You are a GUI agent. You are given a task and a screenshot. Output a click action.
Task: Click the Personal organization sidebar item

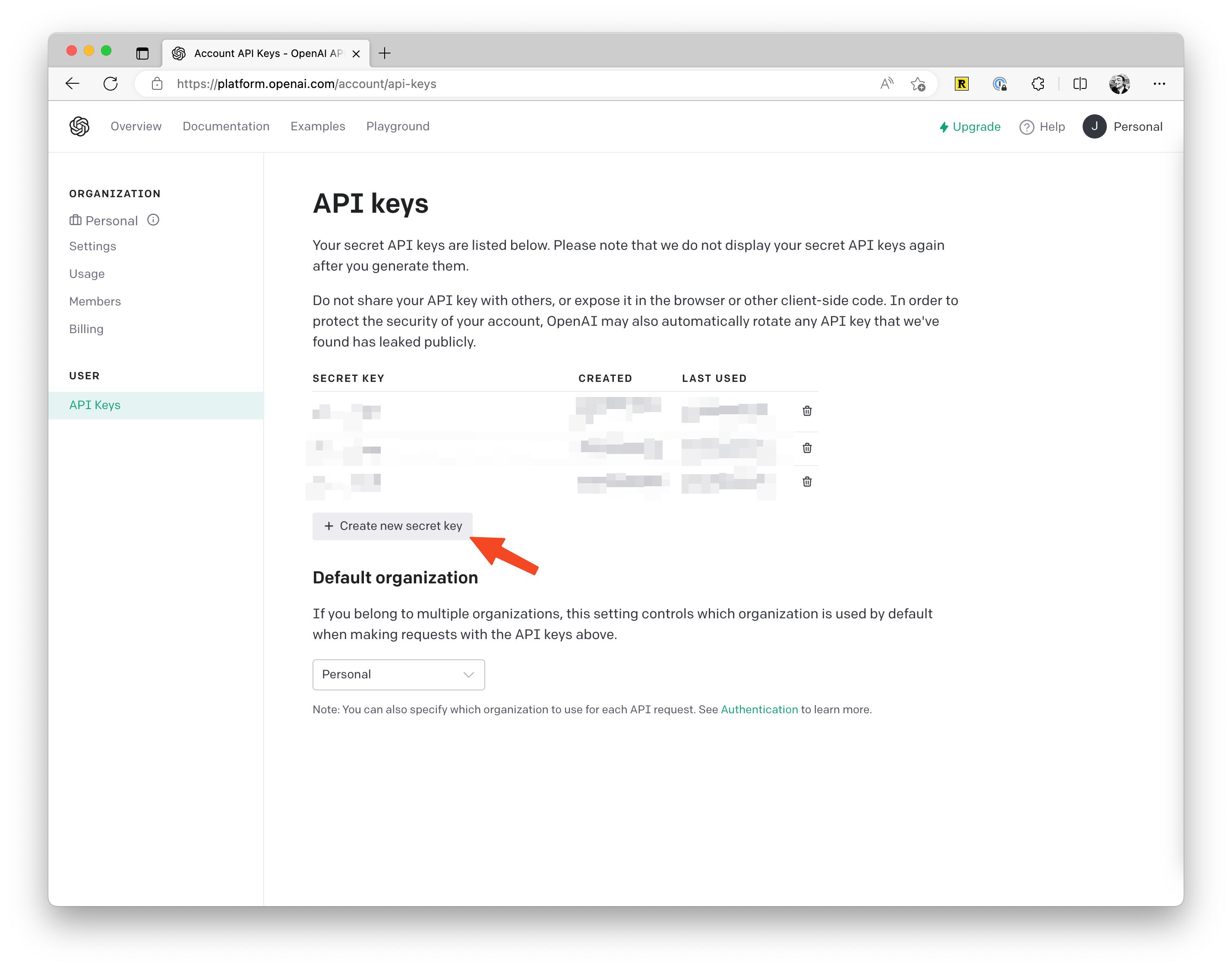point(111,220)
